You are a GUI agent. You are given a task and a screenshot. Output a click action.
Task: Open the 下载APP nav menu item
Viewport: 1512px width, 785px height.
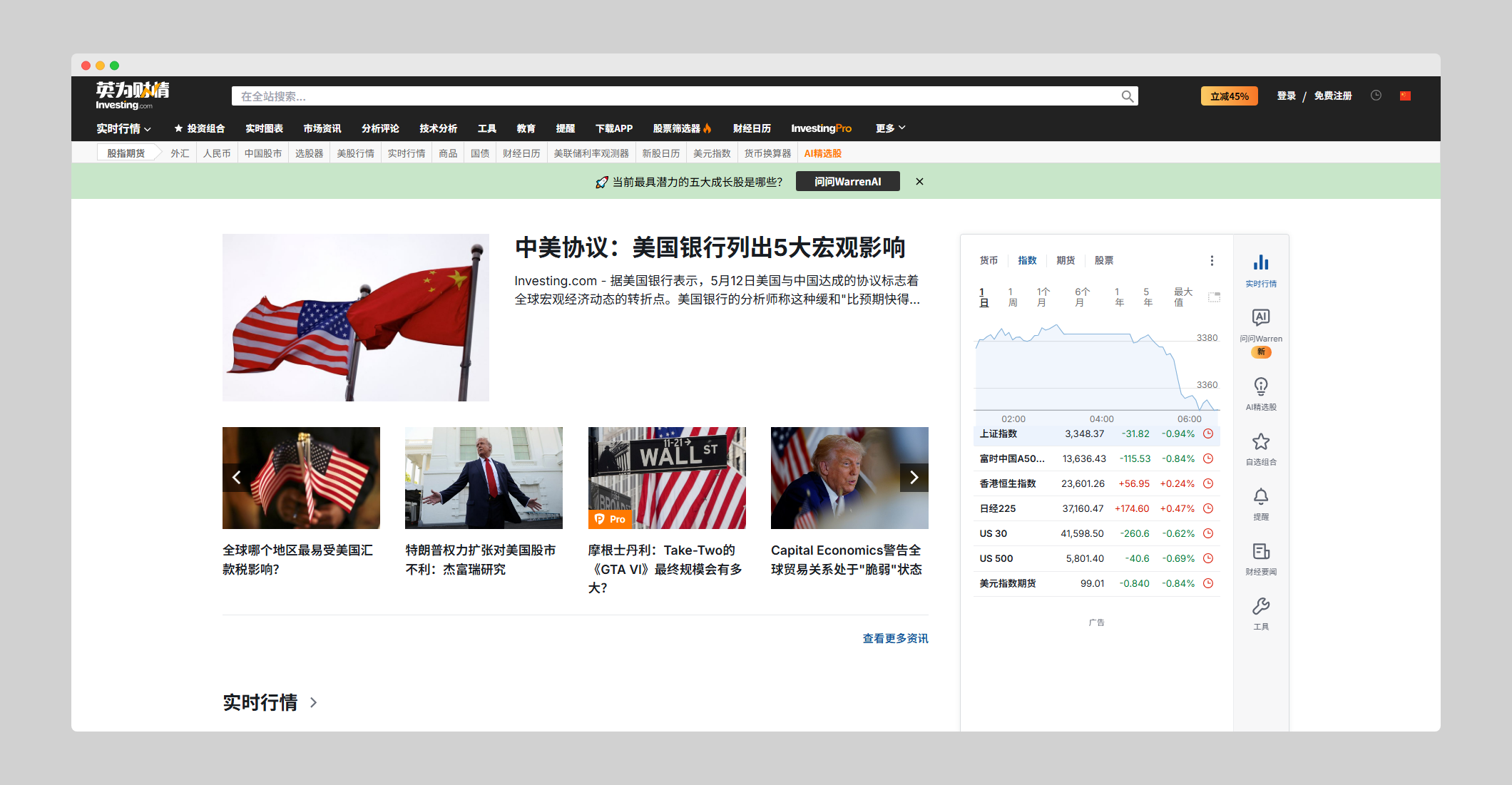614,128
